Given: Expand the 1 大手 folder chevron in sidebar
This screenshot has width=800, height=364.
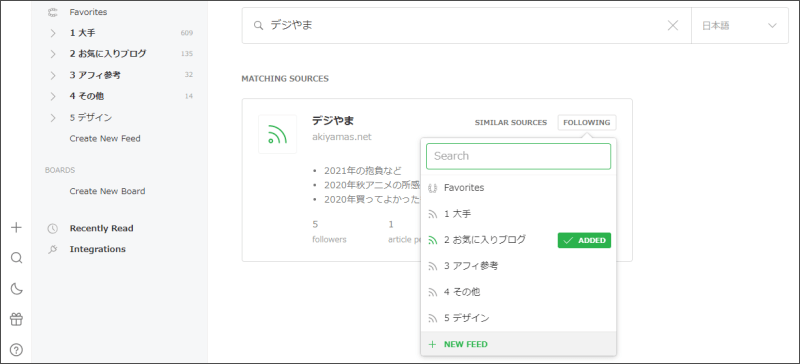Looking at the screenshot, I should [x=53, y=33].
